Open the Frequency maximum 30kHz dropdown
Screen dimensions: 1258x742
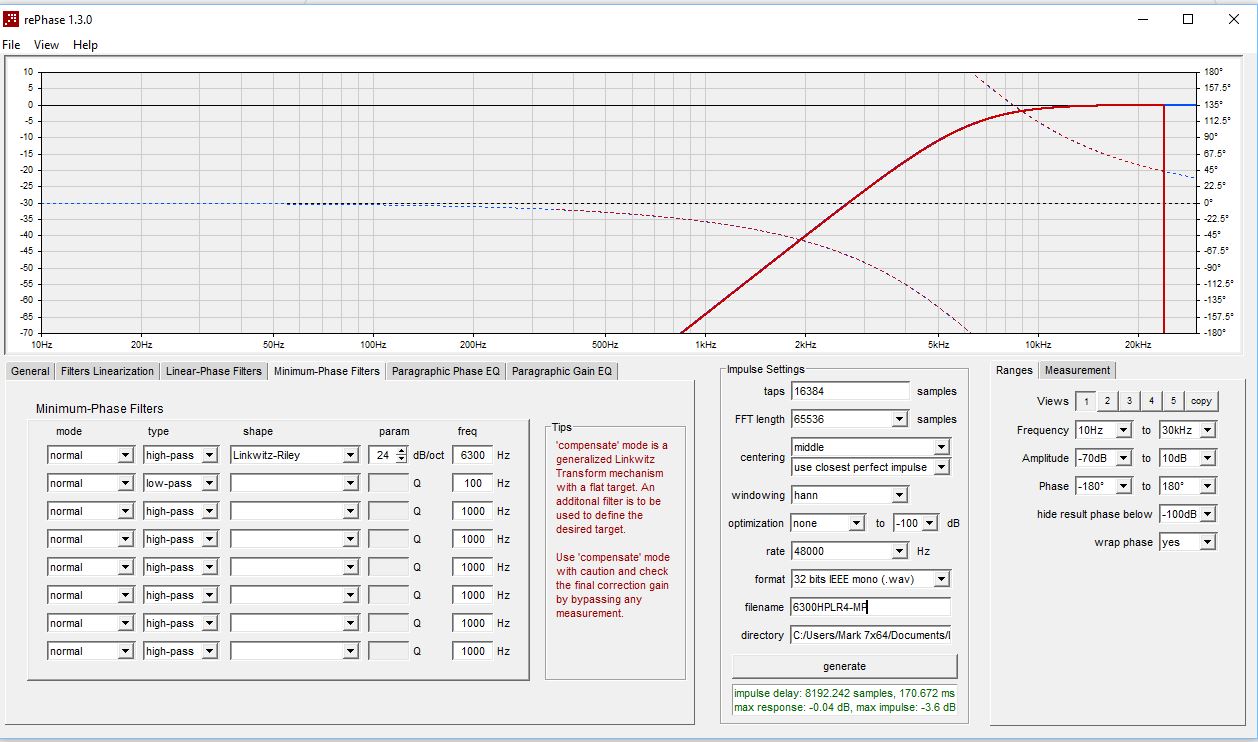1187,430
